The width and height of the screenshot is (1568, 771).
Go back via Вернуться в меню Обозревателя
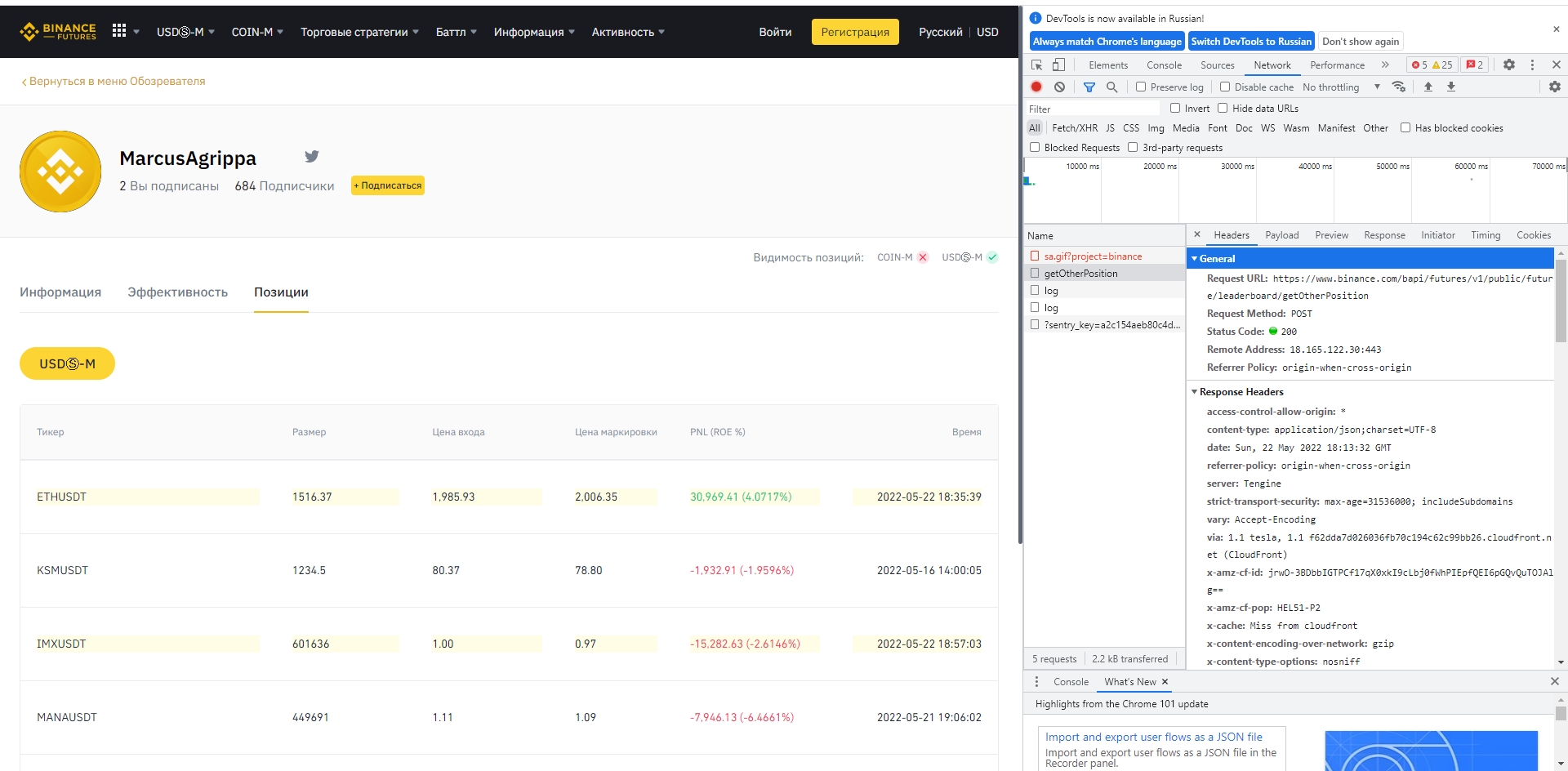113,81
